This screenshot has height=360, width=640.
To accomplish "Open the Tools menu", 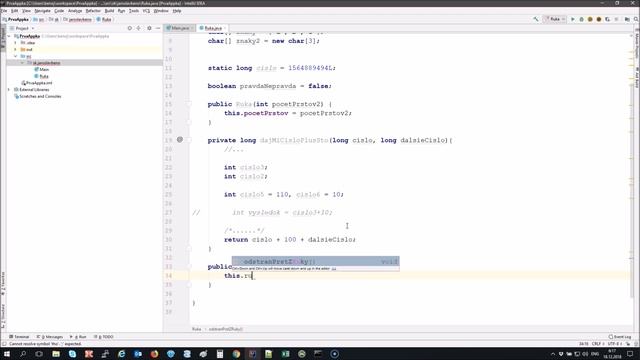I will 134,11.
